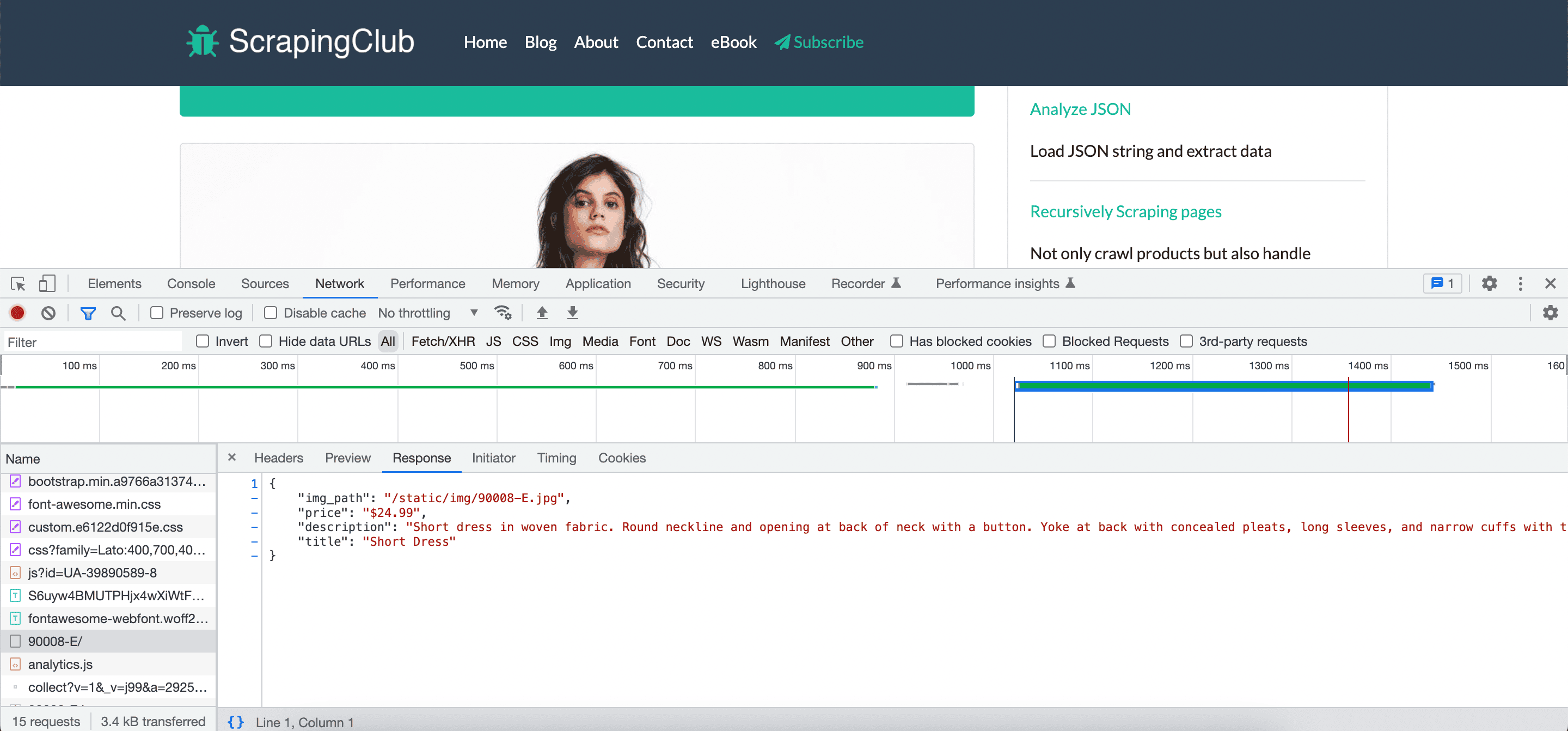The image size is (1568, 731).
Task: Open DevTools settings gear icon
Action: pos(1489,284)
